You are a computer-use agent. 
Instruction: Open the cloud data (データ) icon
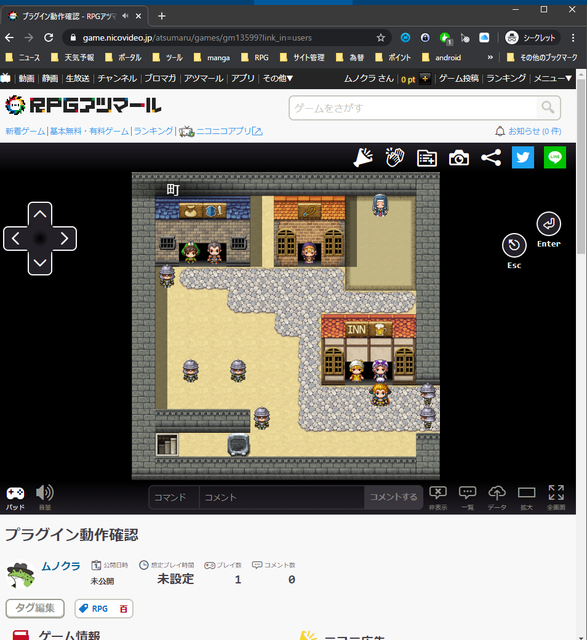497,498
